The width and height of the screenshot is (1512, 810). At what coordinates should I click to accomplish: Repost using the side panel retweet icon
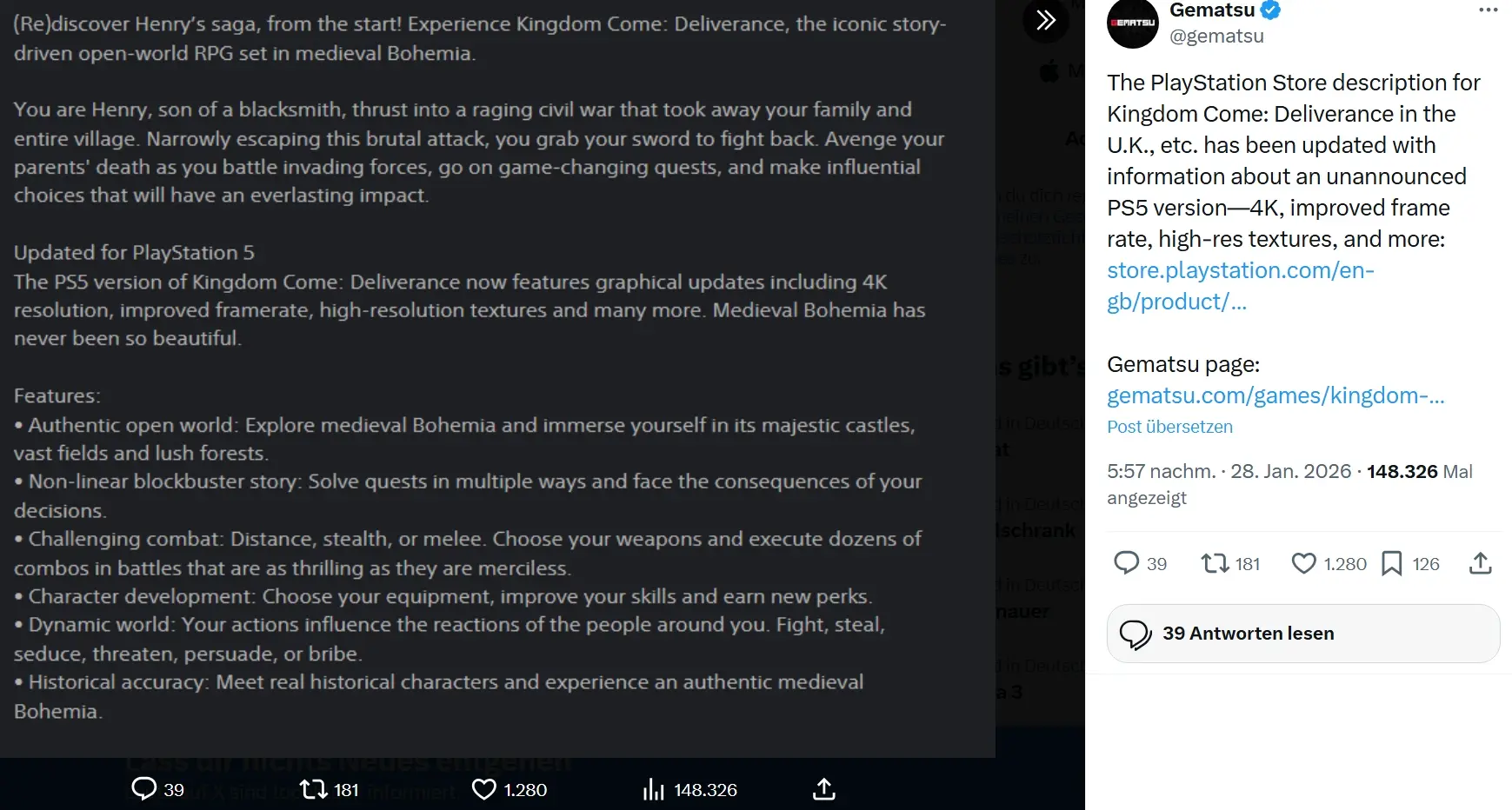(x=1215, y=563)
